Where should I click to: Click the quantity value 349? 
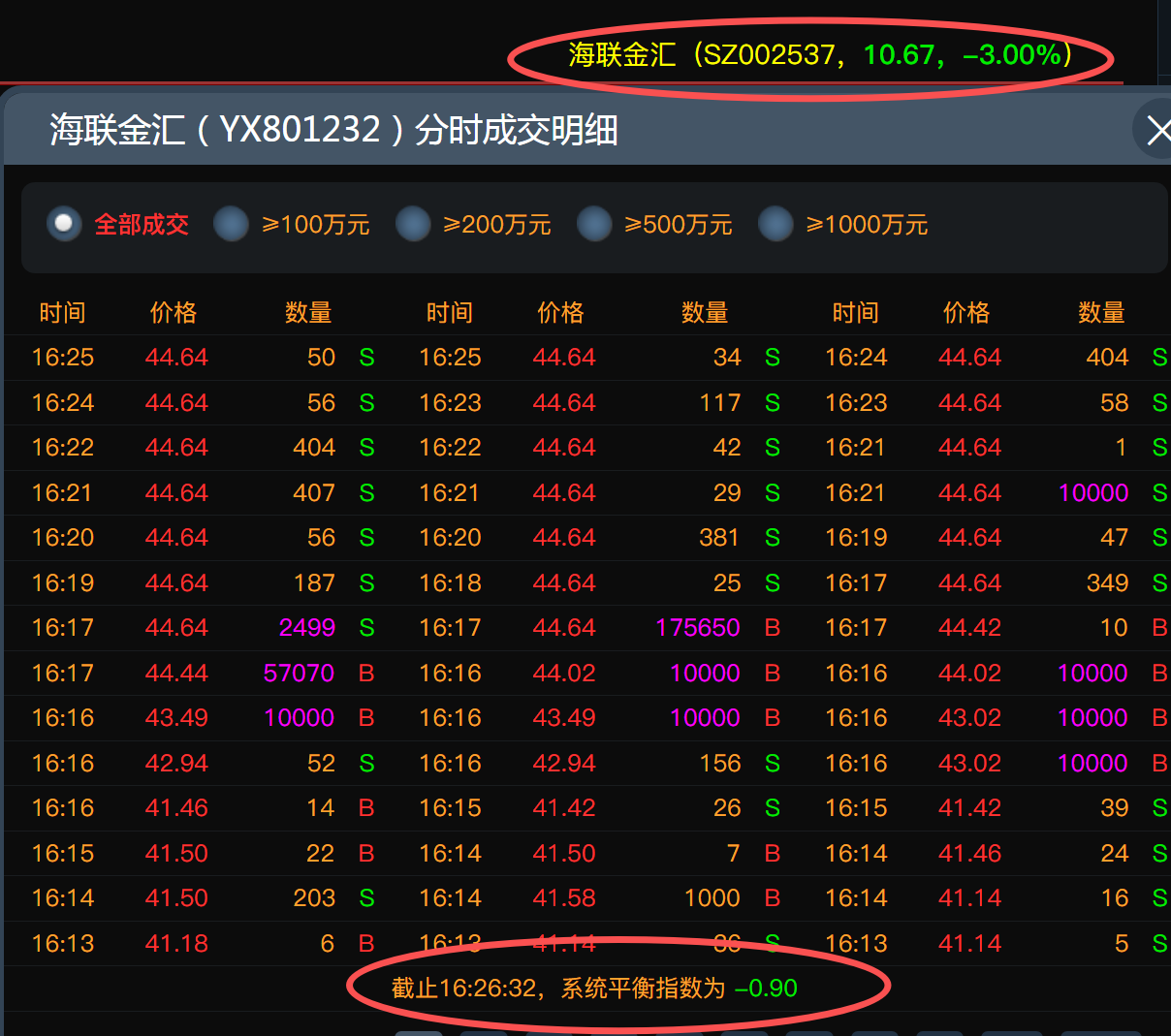coord(1107,582)
